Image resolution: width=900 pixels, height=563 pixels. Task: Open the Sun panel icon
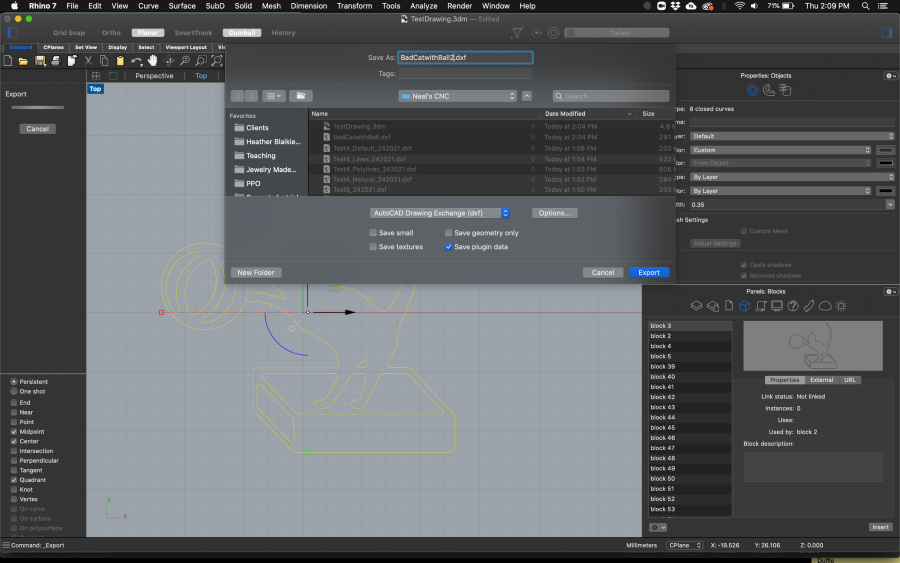pyautogui.click(x=841, y=306)
